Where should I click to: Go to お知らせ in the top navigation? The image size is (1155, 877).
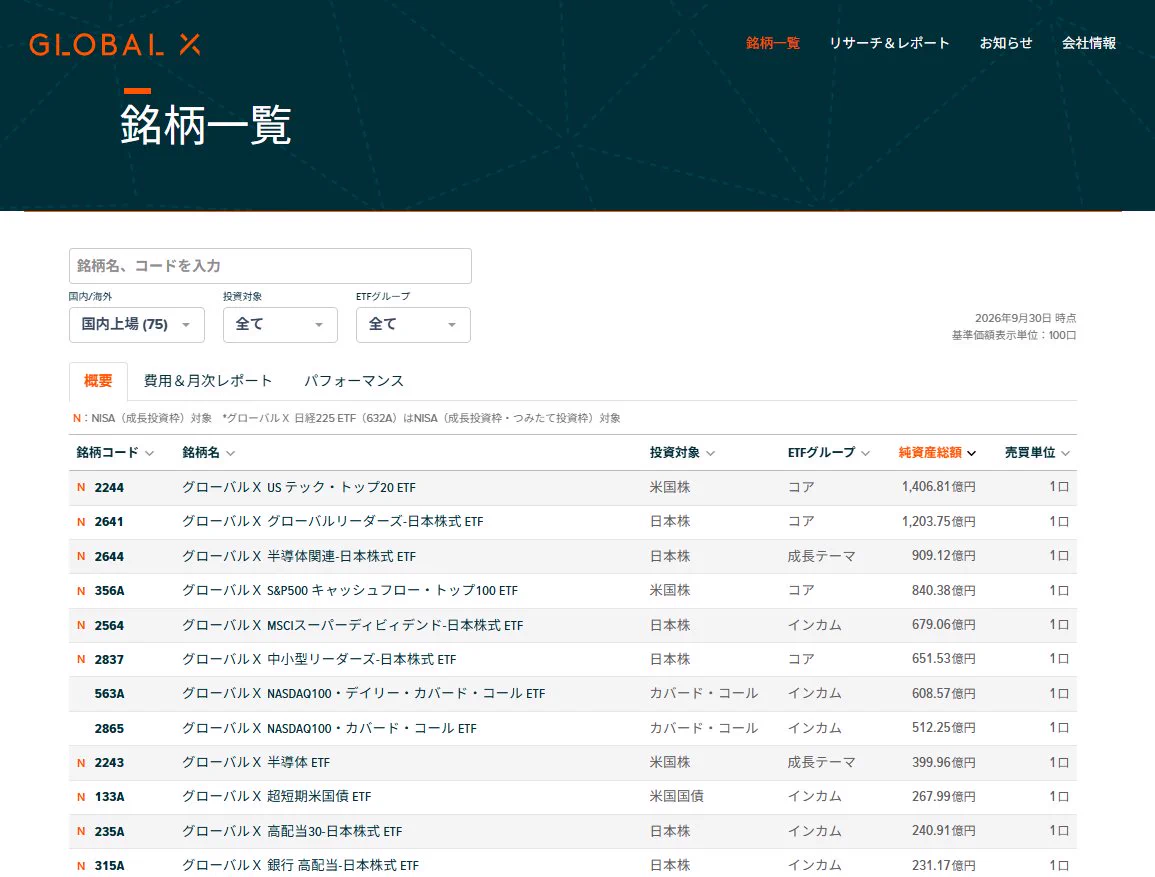1005,43
